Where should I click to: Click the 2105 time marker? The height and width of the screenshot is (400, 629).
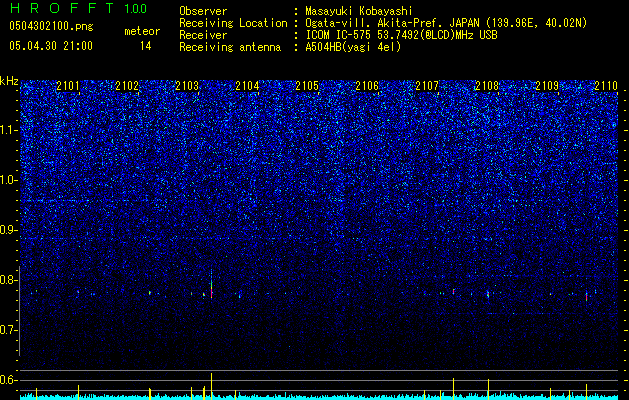307,85
